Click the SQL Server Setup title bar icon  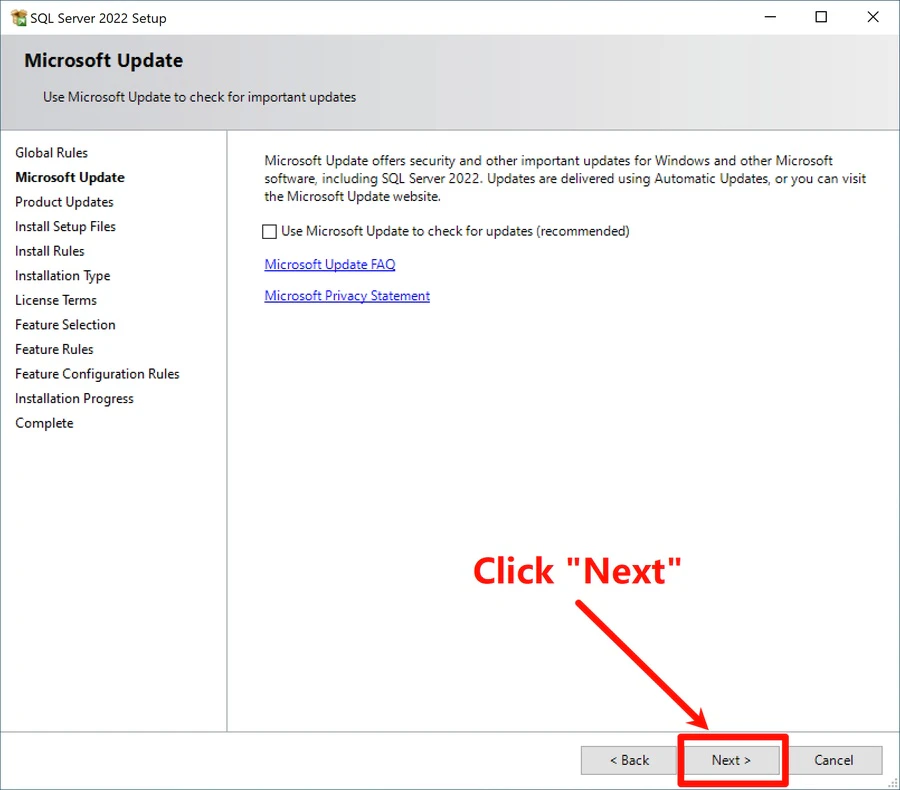(x=18, y=18)
